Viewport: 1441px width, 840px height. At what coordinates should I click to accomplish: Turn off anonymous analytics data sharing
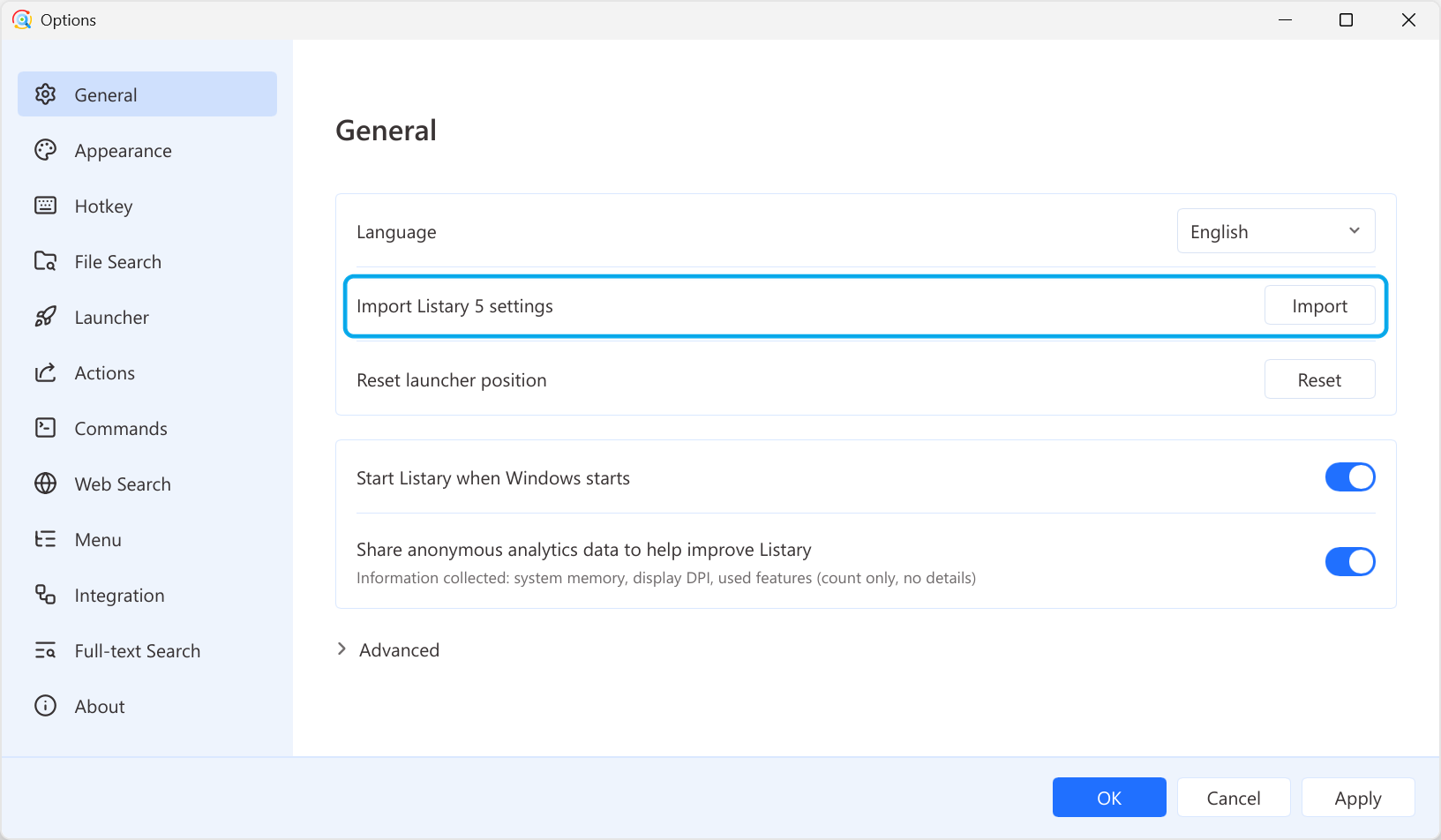point(1350,561)
